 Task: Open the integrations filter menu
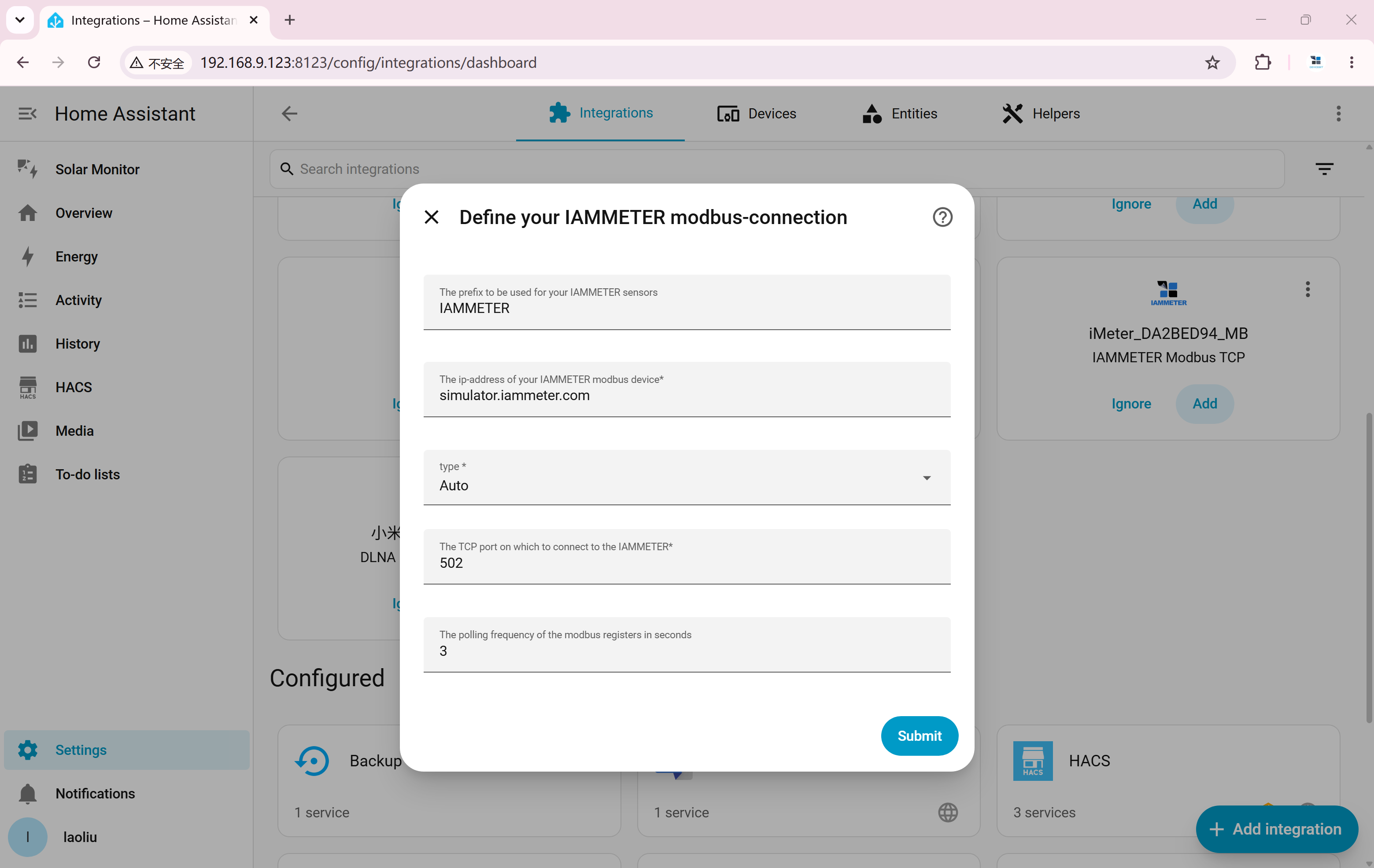coord(1324,169)
